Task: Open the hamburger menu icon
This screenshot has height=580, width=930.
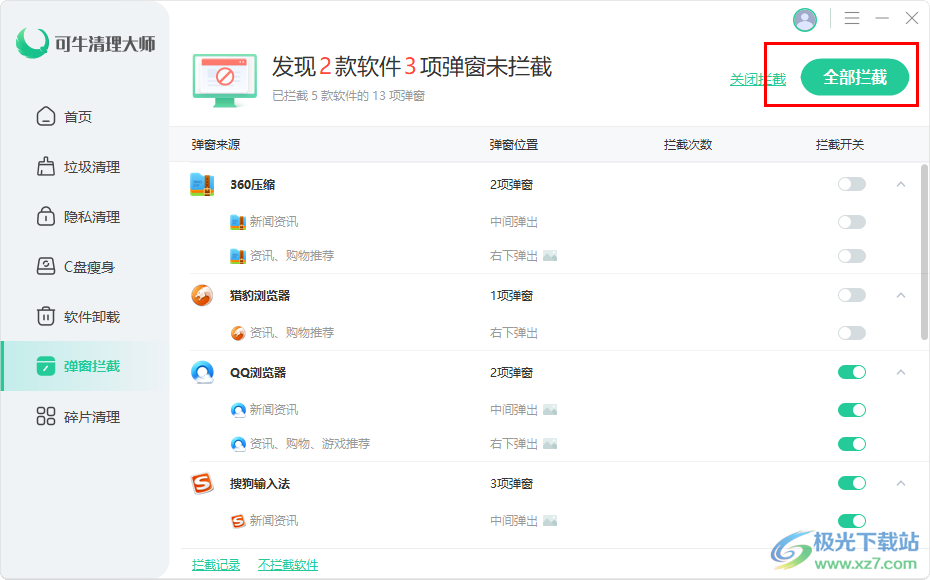Action: tap(852, 19)
